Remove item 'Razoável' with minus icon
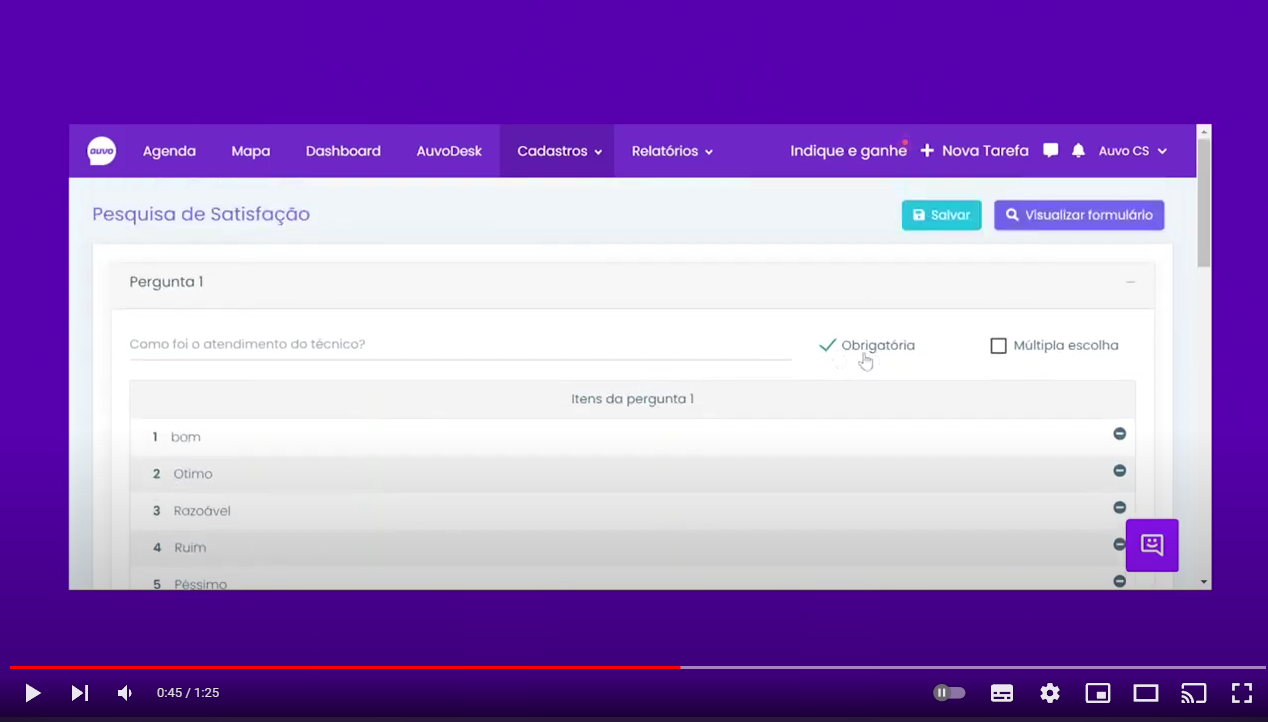 point(1119,508)
